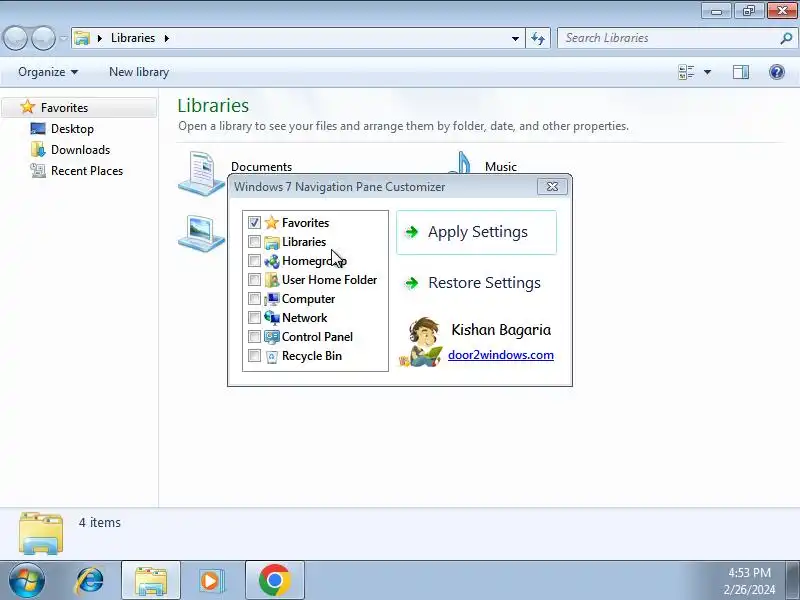Click the Apply Settings button

(476, 232)
